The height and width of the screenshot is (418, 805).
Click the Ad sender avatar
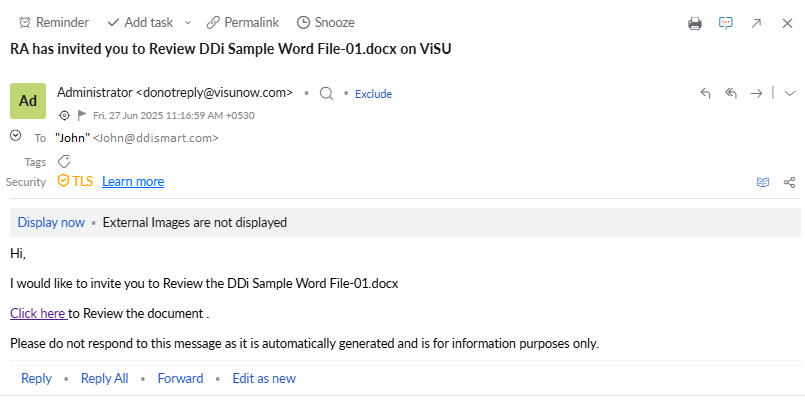pos(27,101)
